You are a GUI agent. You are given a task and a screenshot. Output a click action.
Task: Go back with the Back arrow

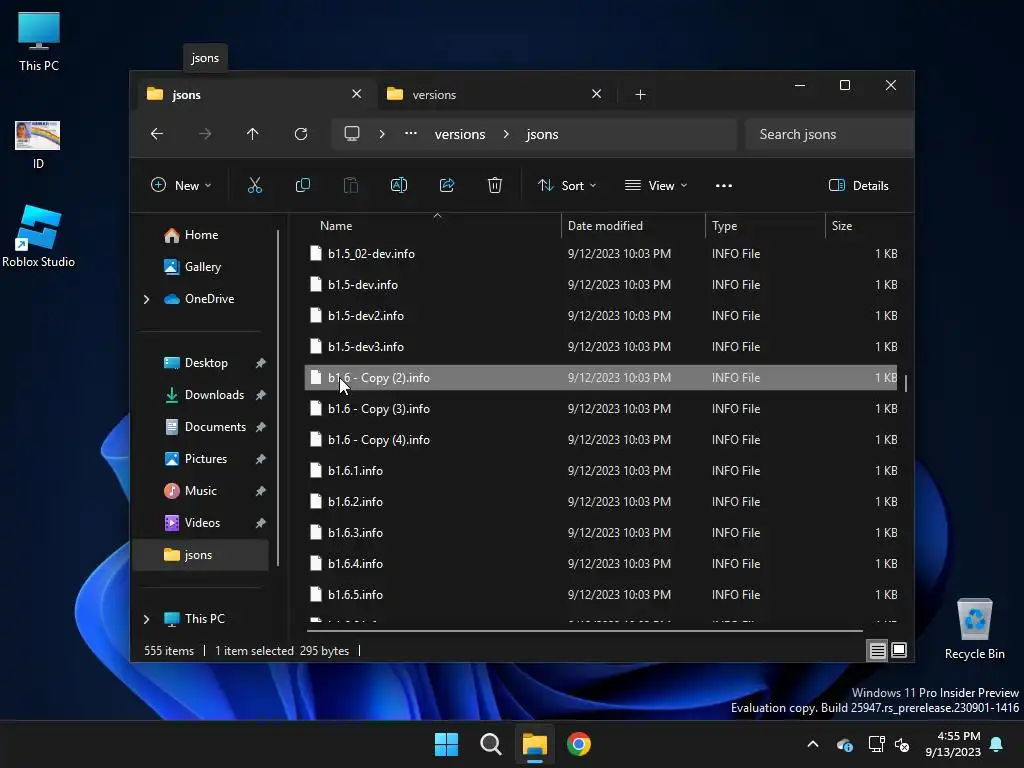157,134
